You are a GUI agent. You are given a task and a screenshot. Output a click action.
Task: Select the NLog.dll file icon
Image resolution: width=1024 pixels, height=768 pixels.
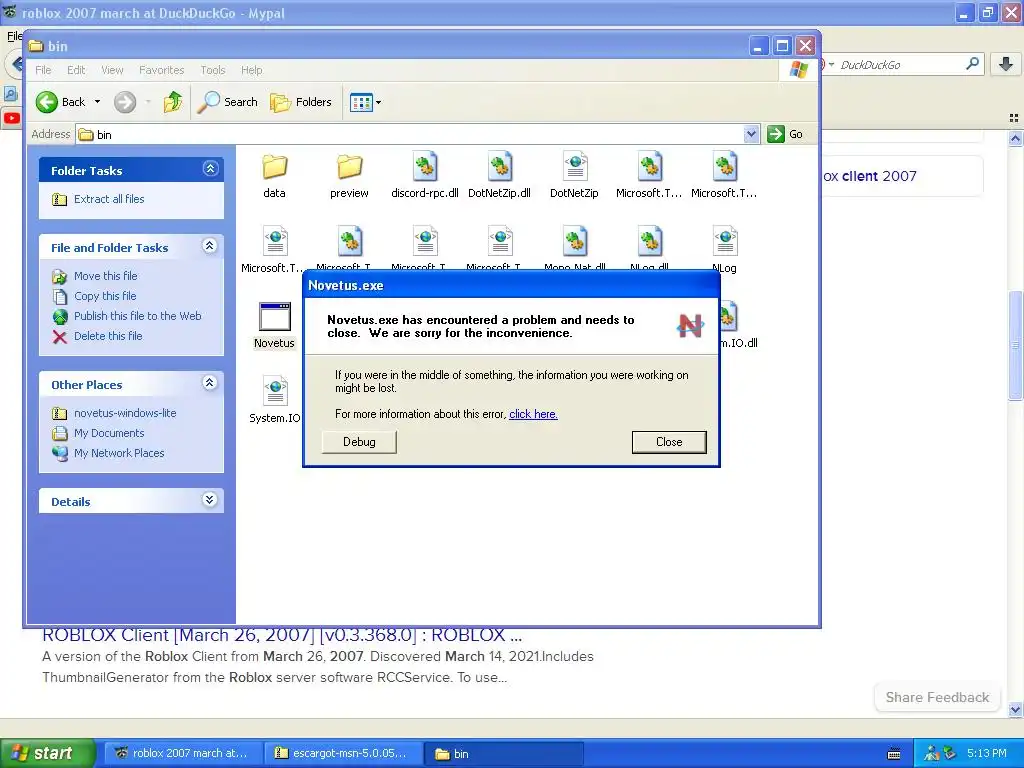point(650,242)
